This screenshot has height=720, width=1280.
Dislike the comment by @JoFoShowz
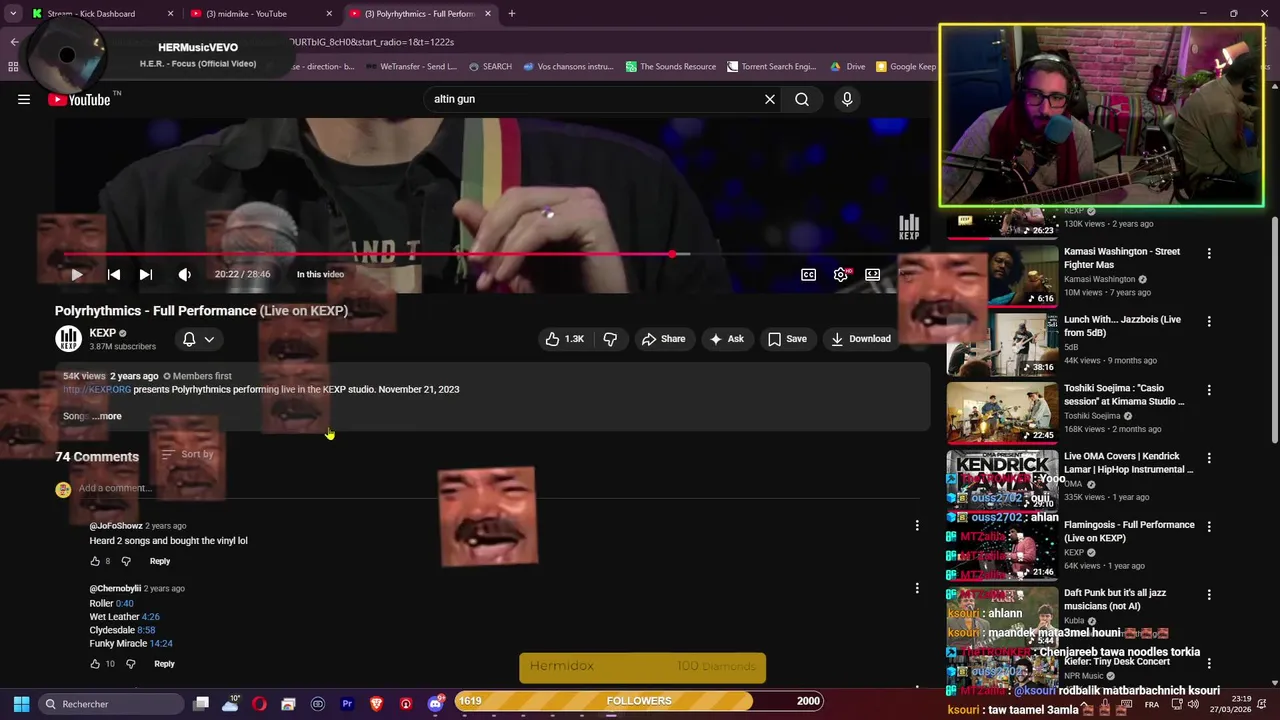(126, 561)
